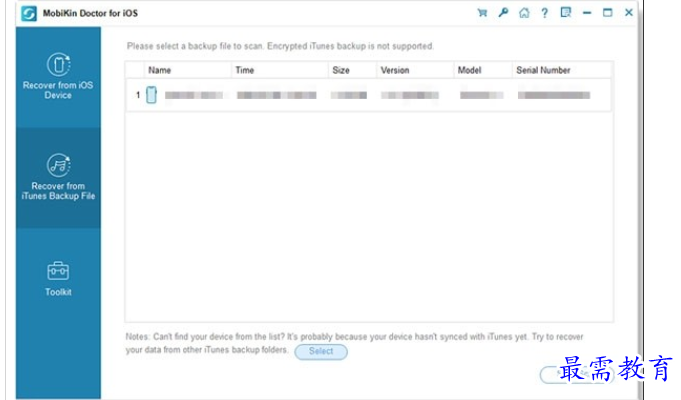681x400 pixels.
Task: Sort by the Serial Number column header
Action: (x=562, y=70)
